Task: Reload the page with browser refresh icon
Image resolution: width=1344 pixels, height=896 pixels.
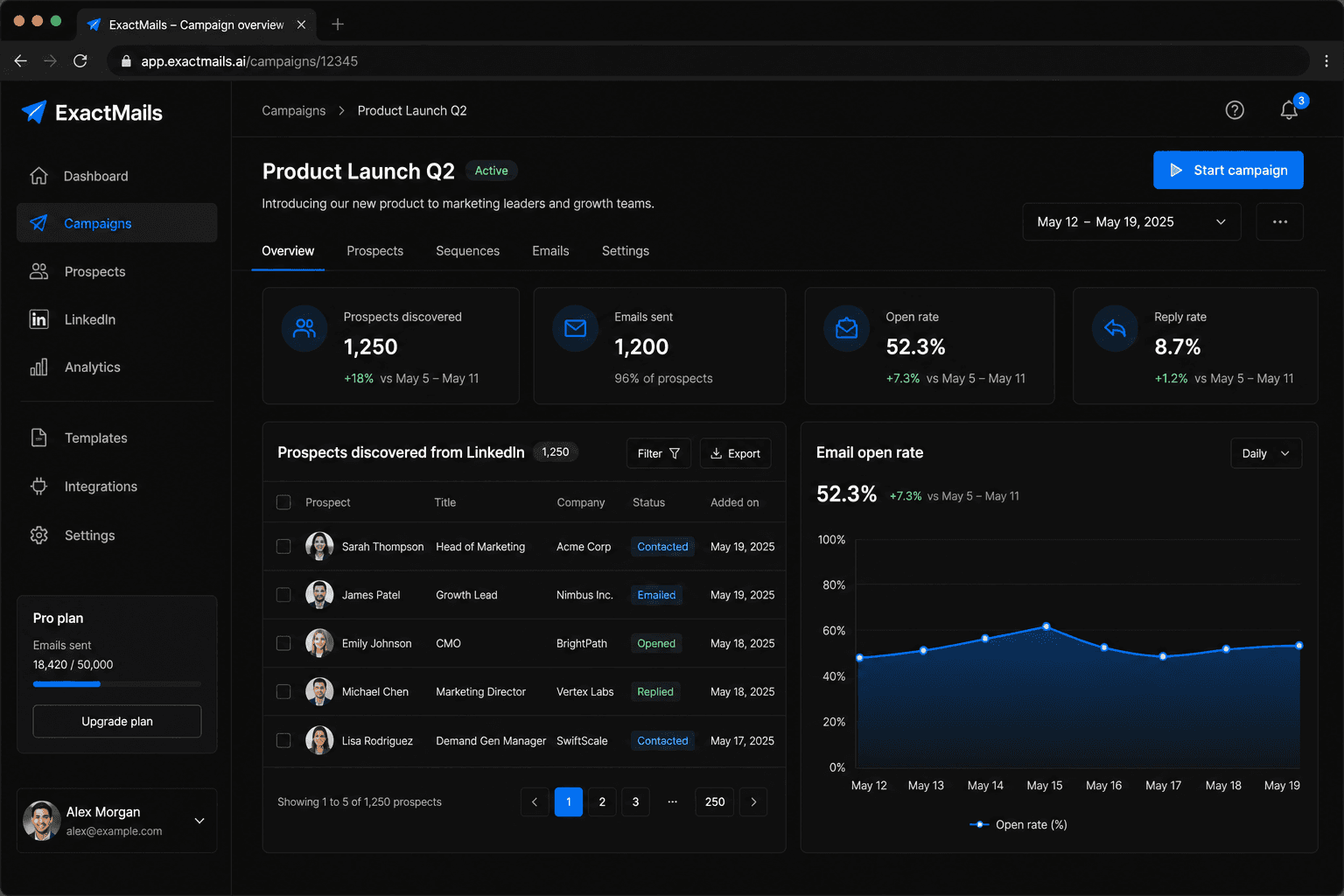Action: (80, 61)
